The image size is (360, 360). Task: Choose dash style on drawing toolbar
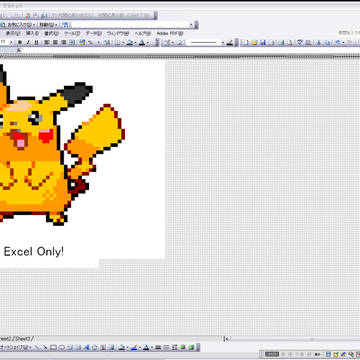pos(166,347)
